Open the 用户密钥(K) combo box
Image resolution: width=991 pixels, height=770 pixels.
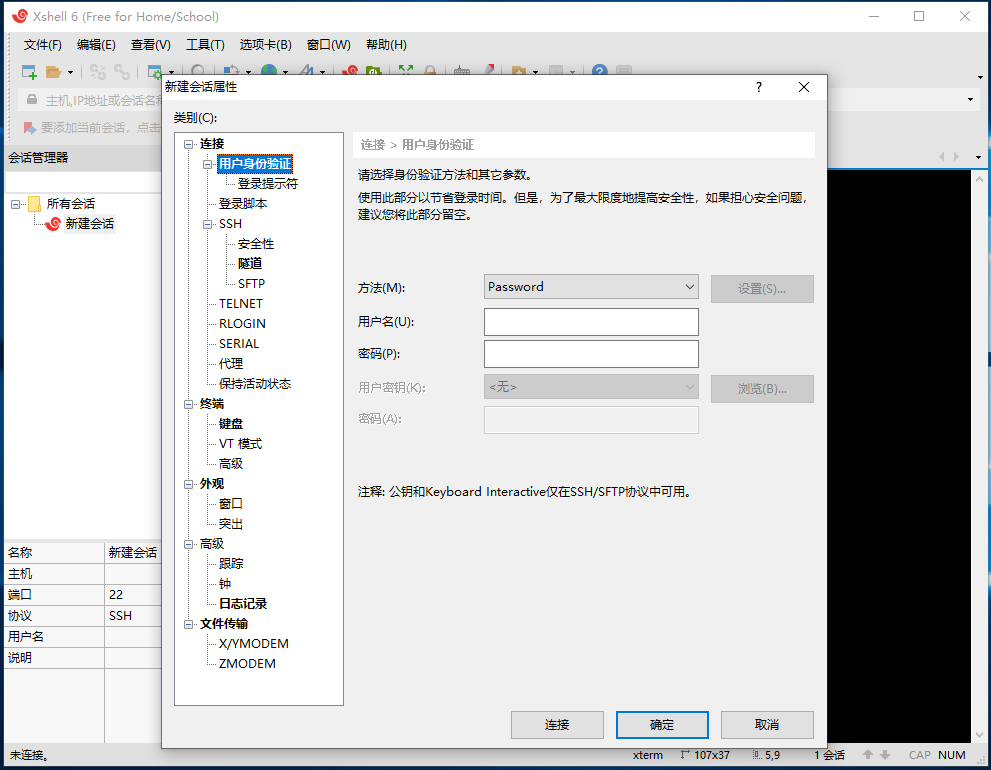tap(591, 387)
